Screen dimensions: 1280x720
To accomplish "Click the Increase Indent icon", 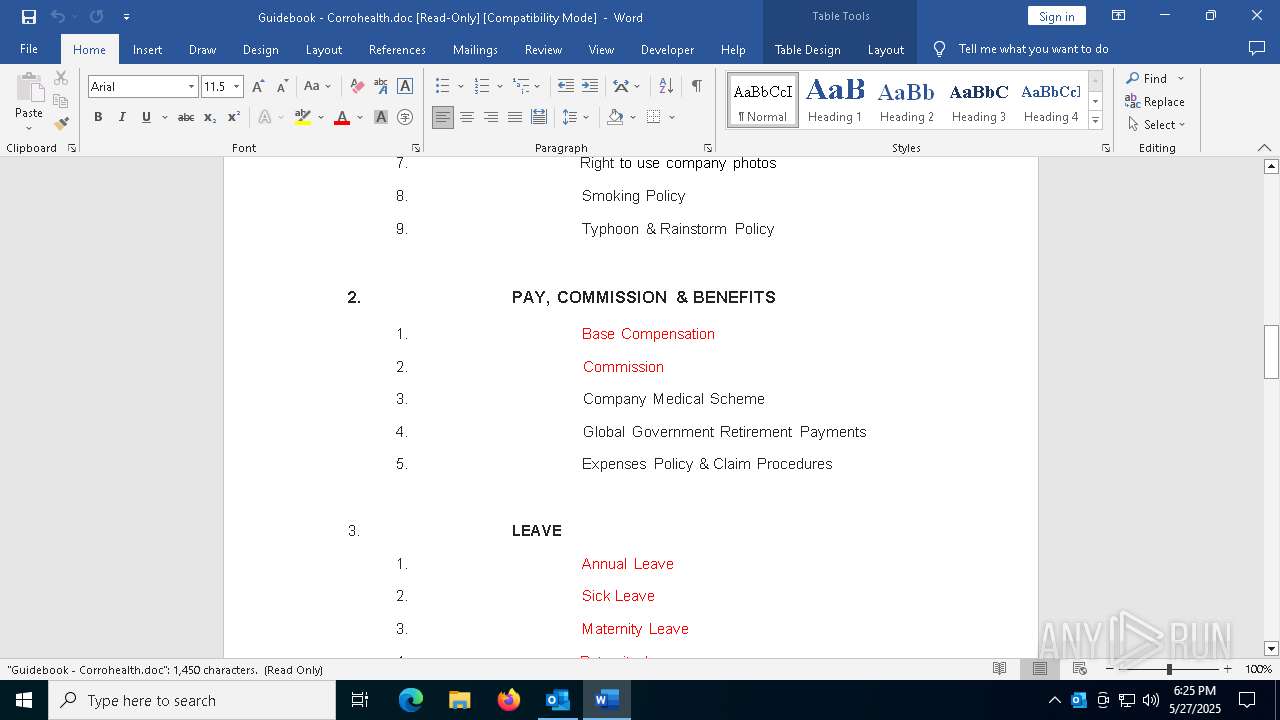I will point(590,87).
